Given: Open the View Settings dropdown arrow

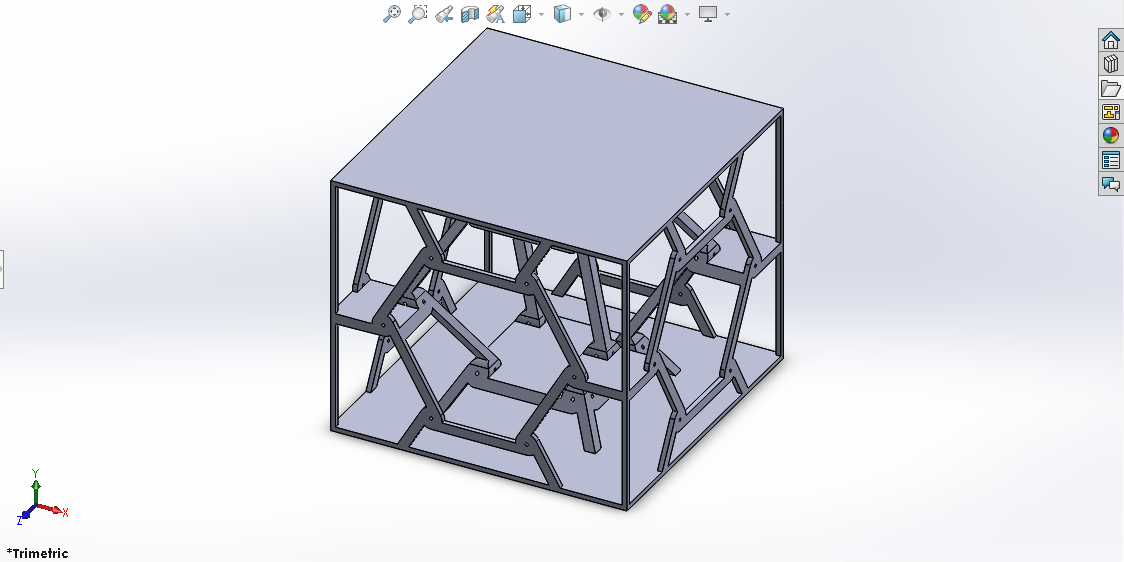Looking at the screenshot, I should point(728,14).
